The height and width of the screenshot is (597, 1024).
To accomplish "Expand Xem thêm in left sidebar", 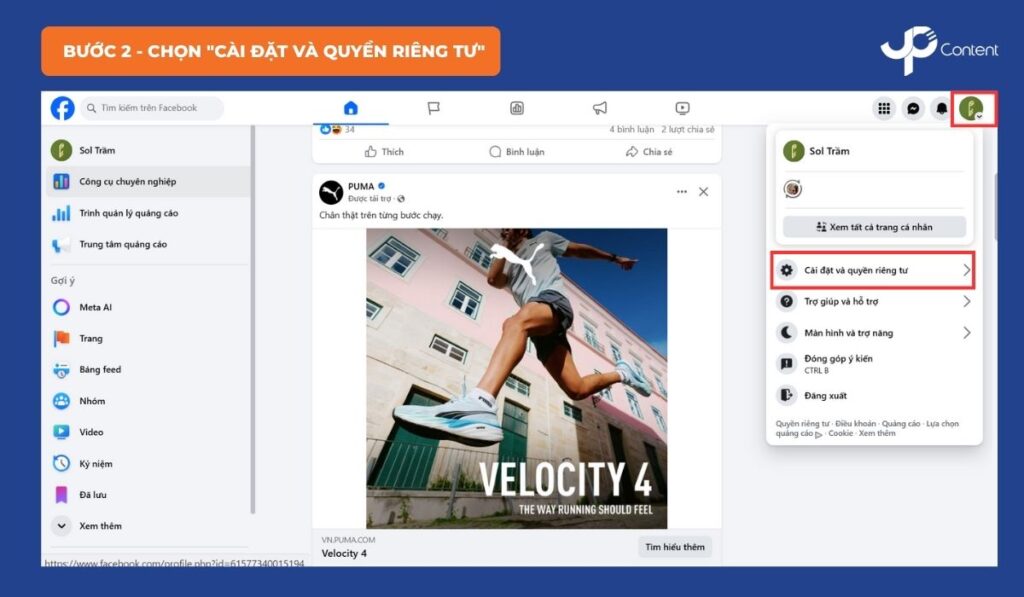I will click(x=99, y=526).
